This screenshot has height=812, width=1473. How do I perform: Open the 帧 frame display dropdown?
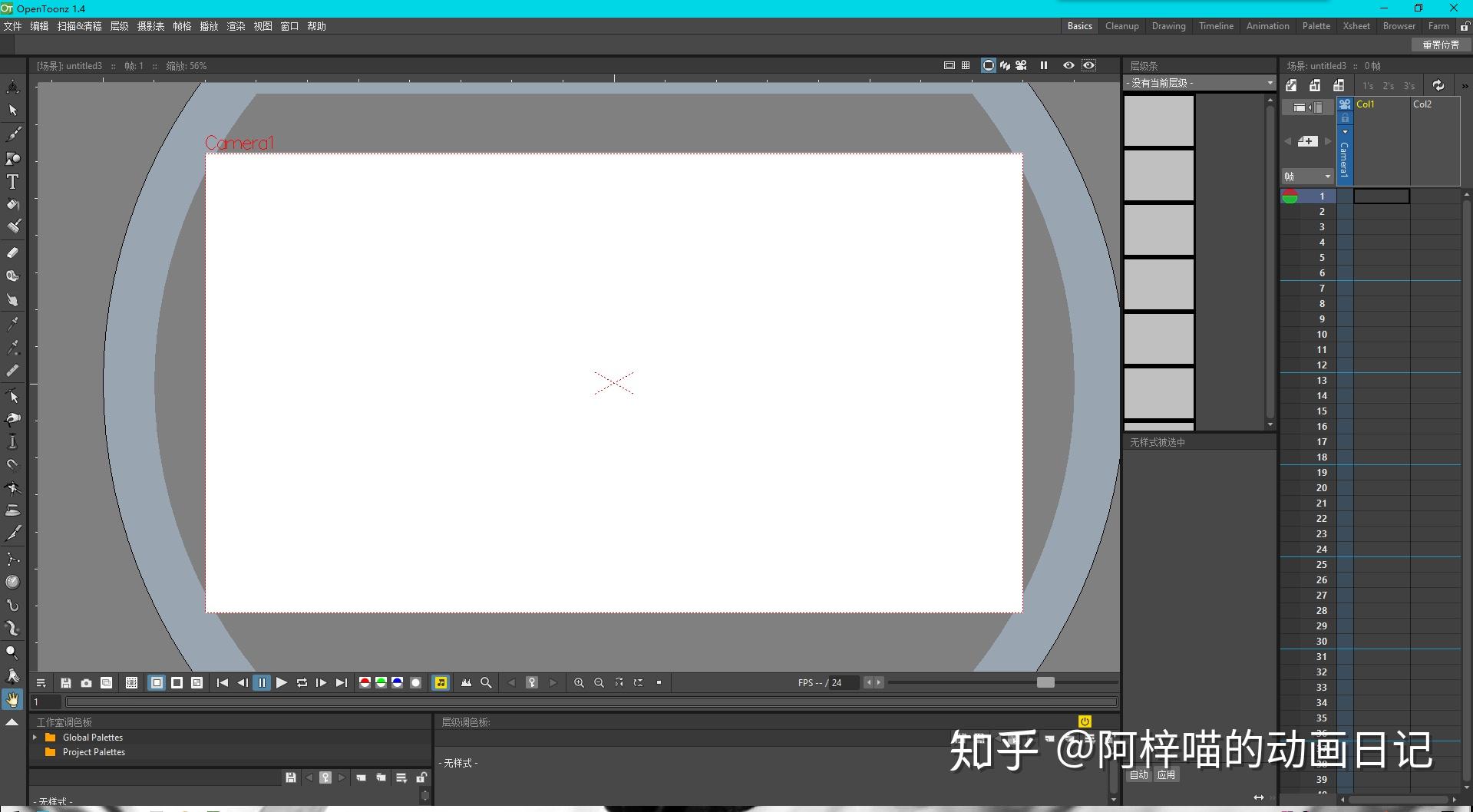point(1306,177)
